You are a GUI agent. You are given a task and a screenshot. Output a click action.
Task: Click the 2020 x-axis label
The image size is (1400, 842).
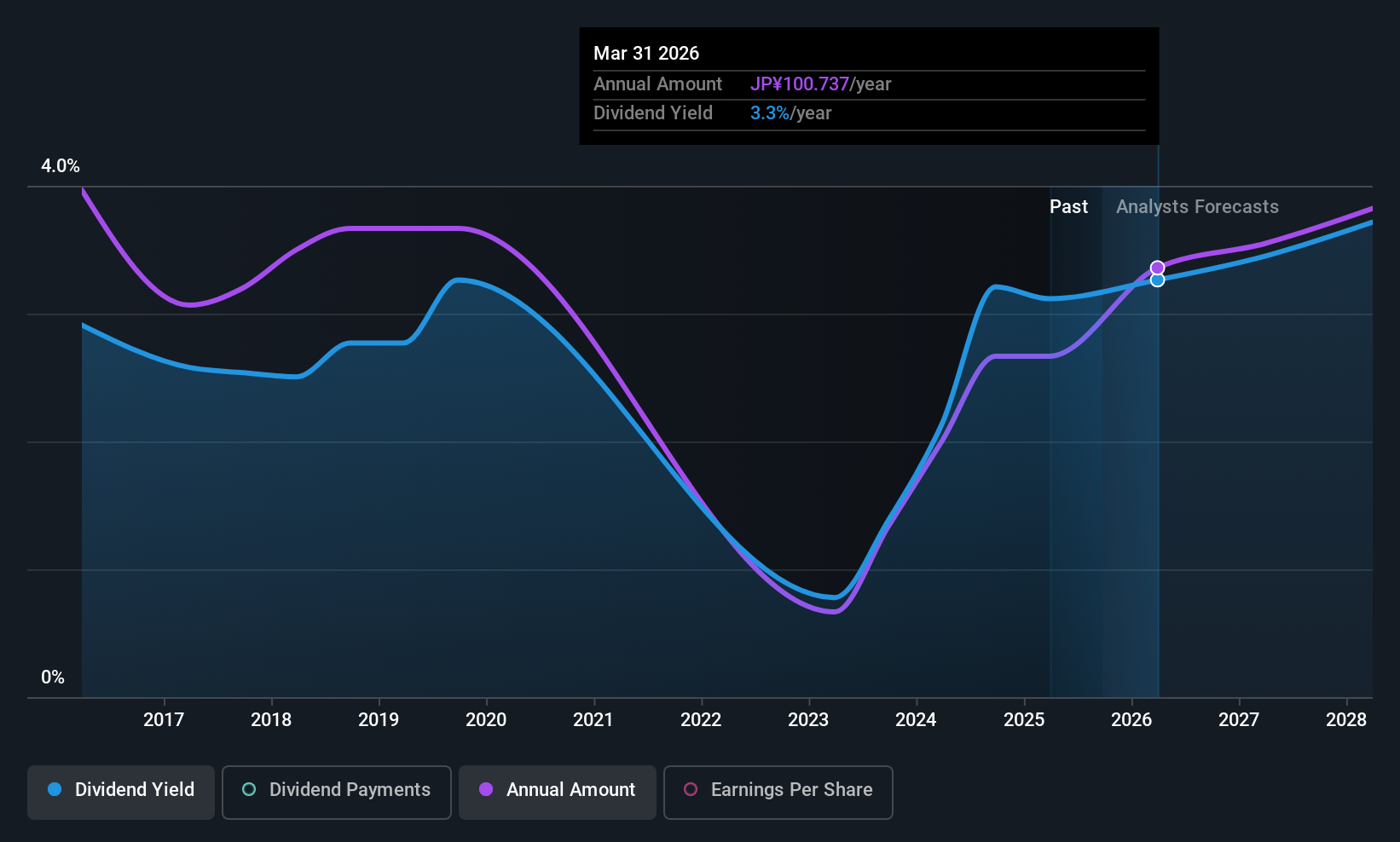486,720
